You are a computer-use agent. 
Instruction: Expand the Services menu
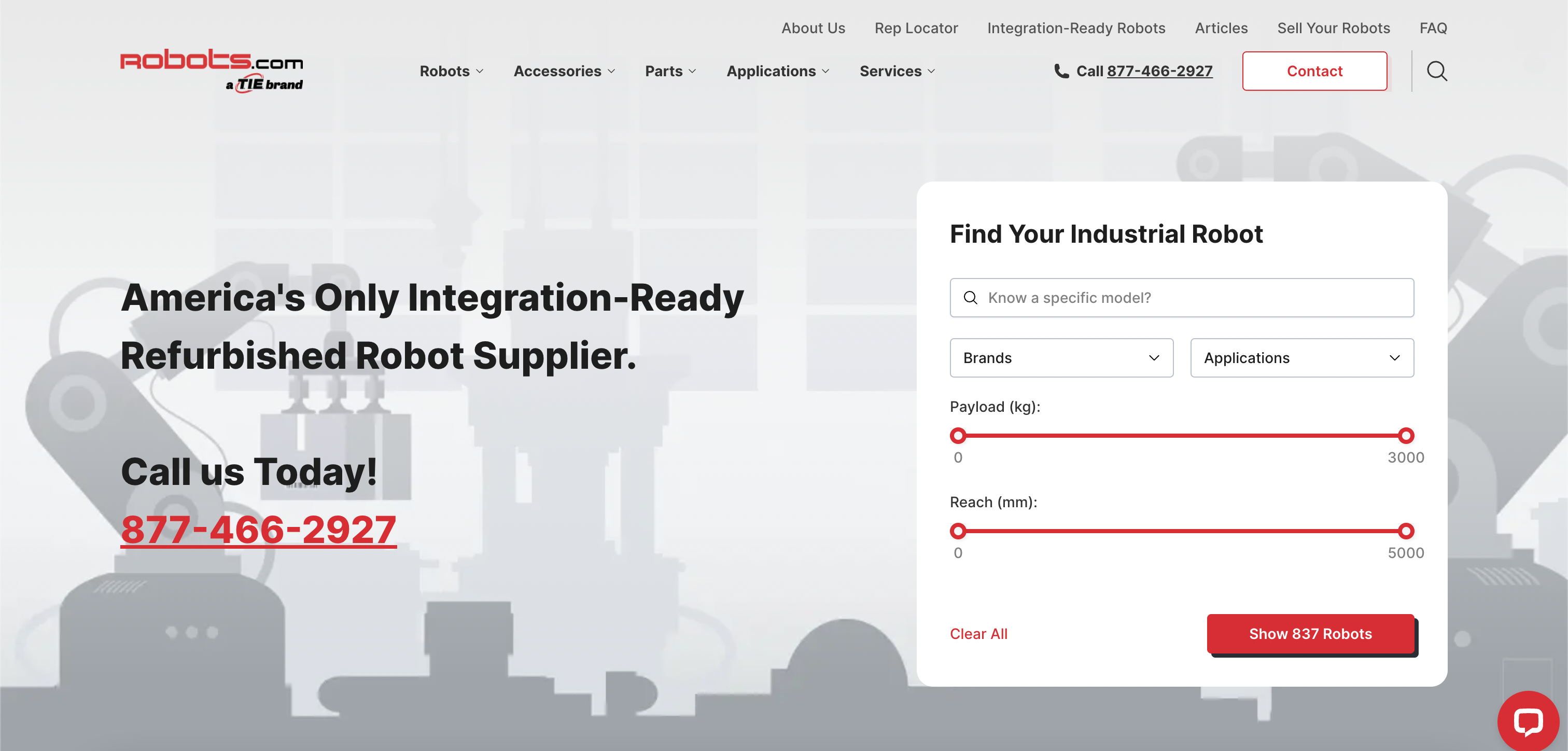point(897,71)
